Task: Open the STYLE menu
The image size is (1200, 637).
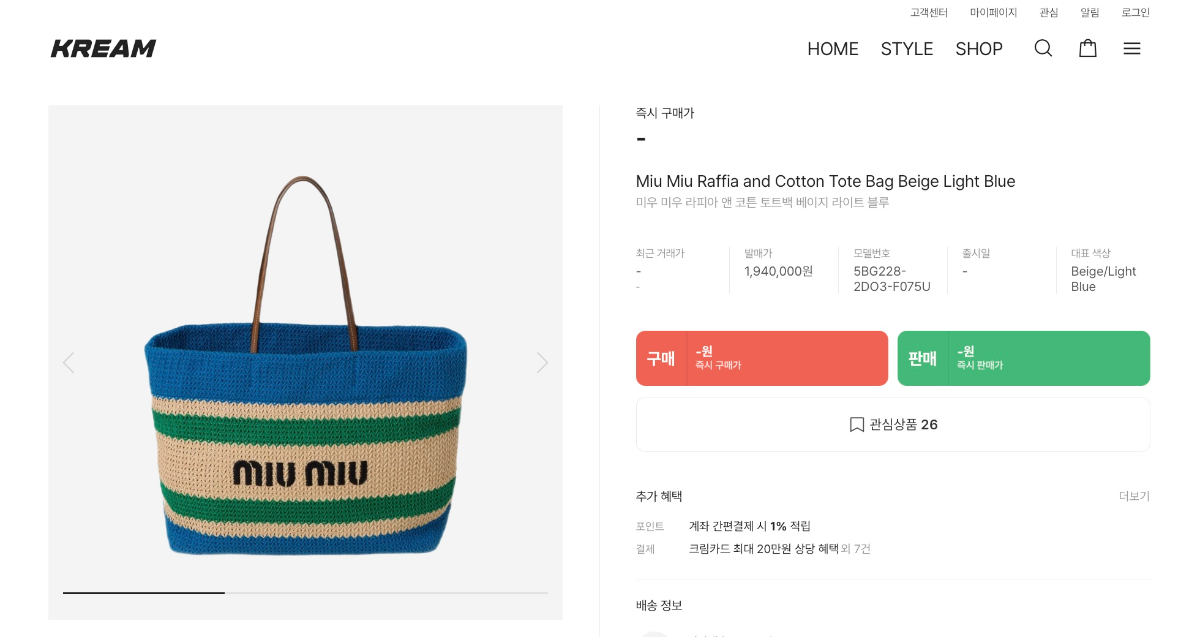Action: tap(906, 49)
